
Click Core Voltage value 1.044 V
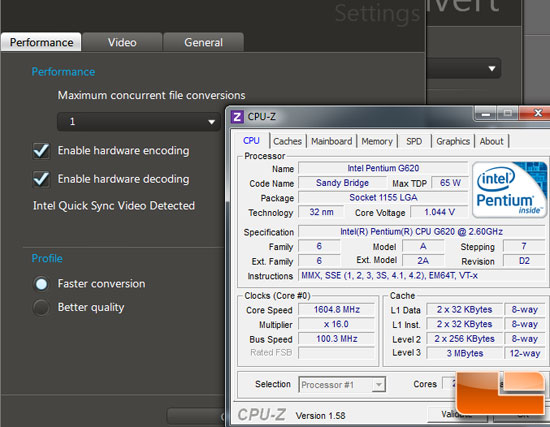click(440, 212)
